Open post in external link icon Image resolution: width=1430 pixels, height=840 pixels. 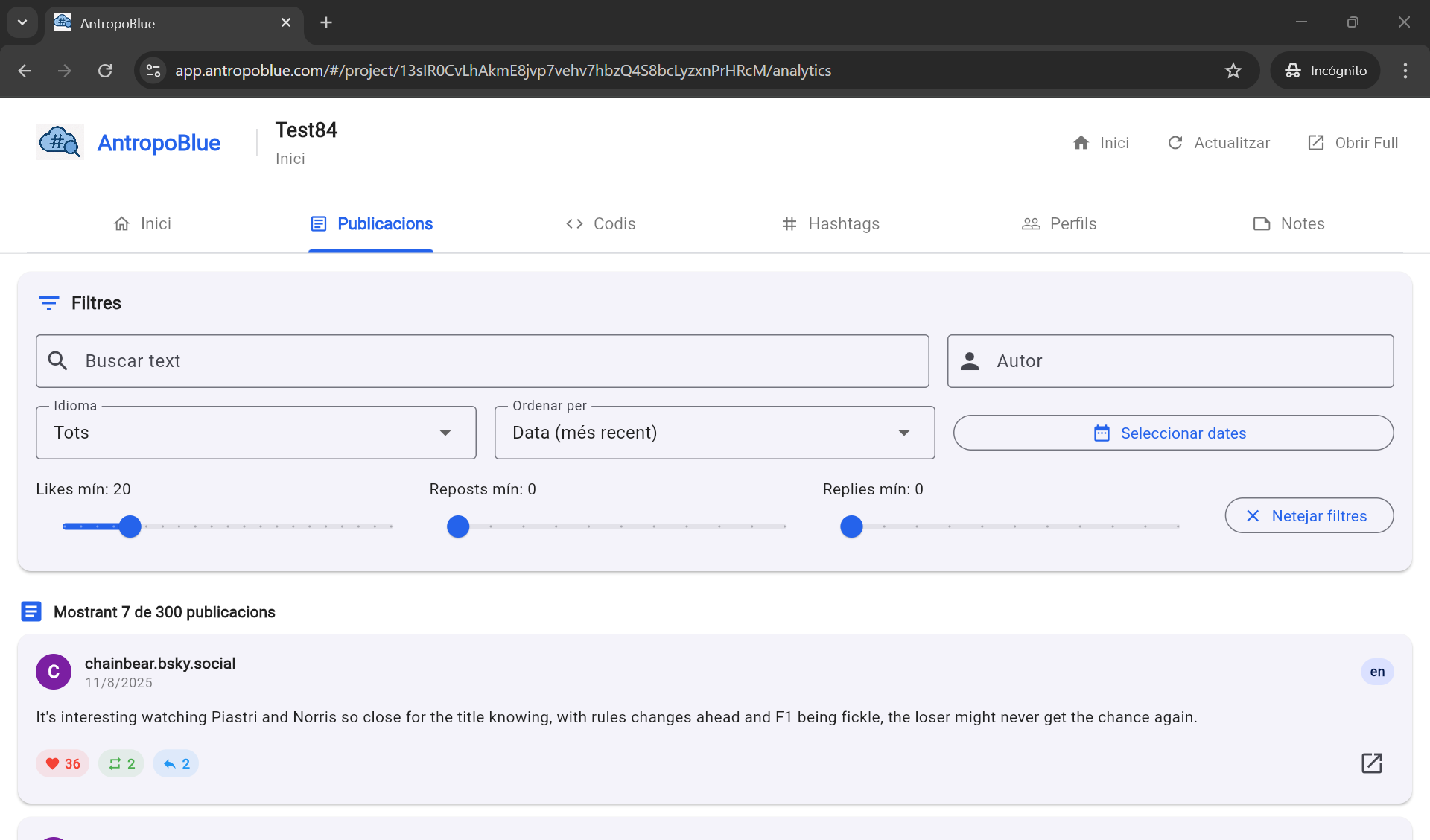coord(1371,763)
